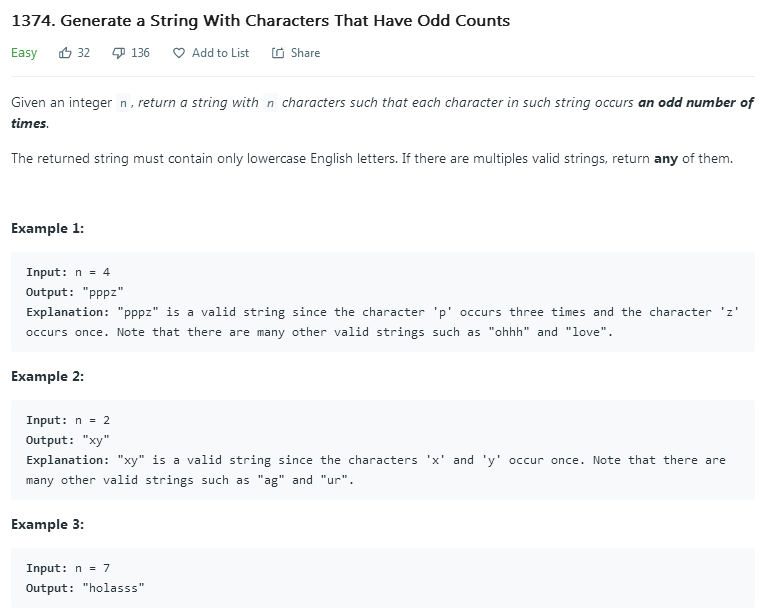Open the Add to List text link
The height and width of the screenshot is (612, 773).
pyautogui.click(x=220, y=53)
